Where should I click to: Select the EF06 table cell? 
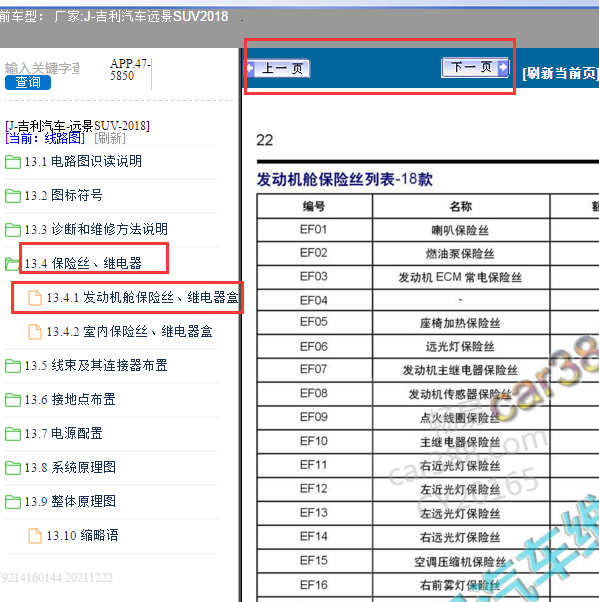[314, 347]
